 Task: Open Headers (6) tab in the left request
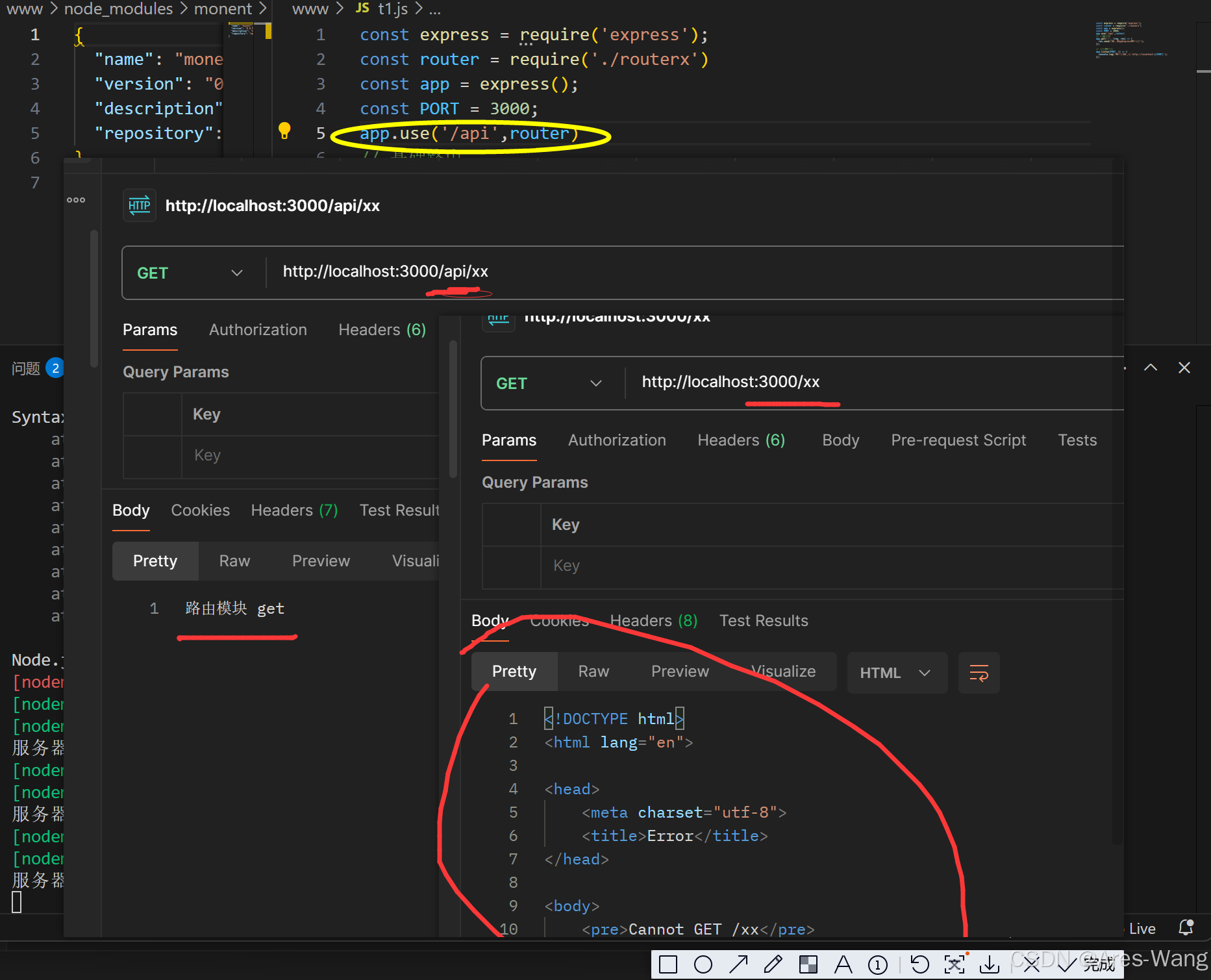tap(382, 330)
